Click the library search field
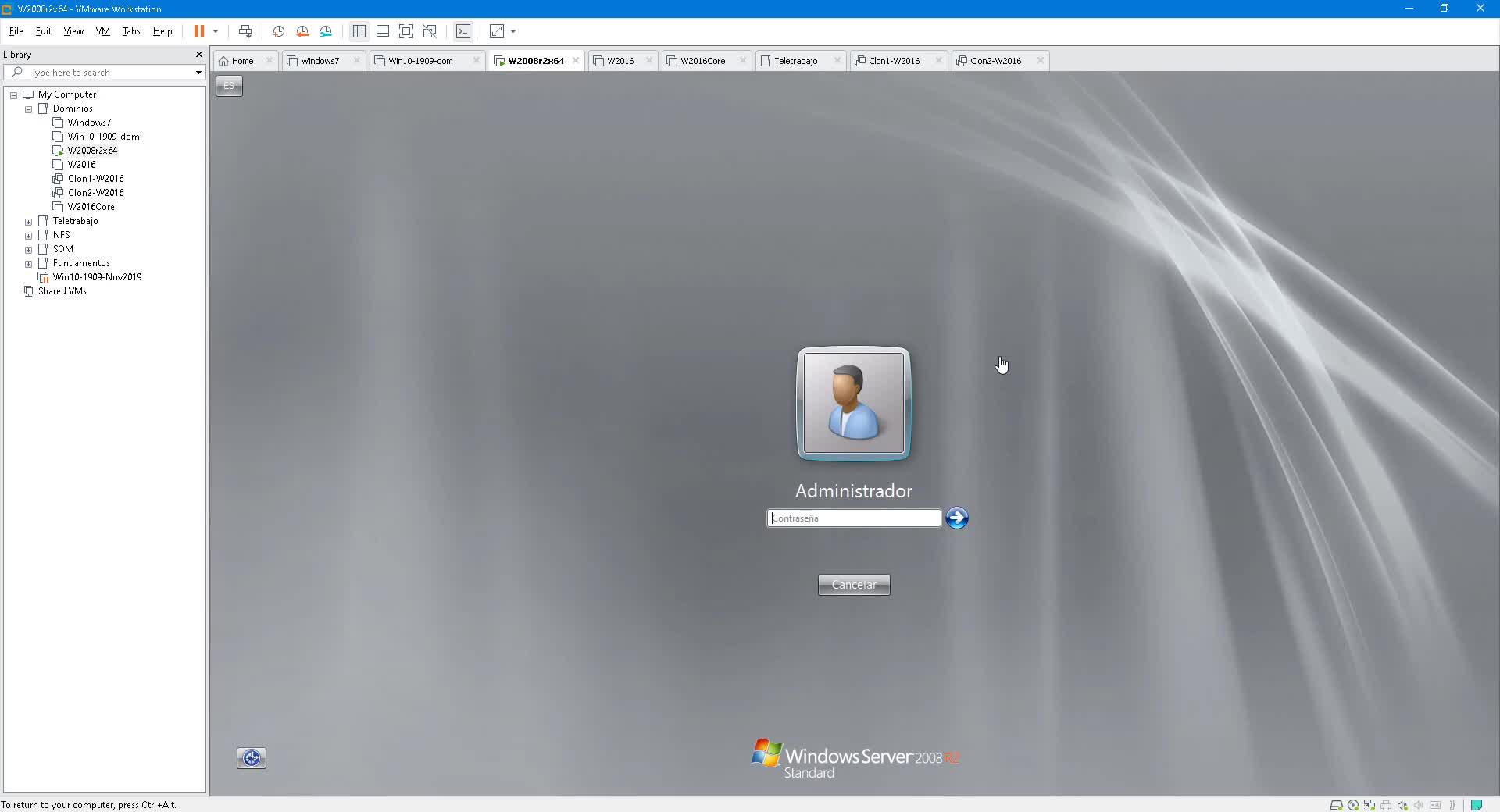Viewport: 1500px width, 812px height. tap(104, 73)
